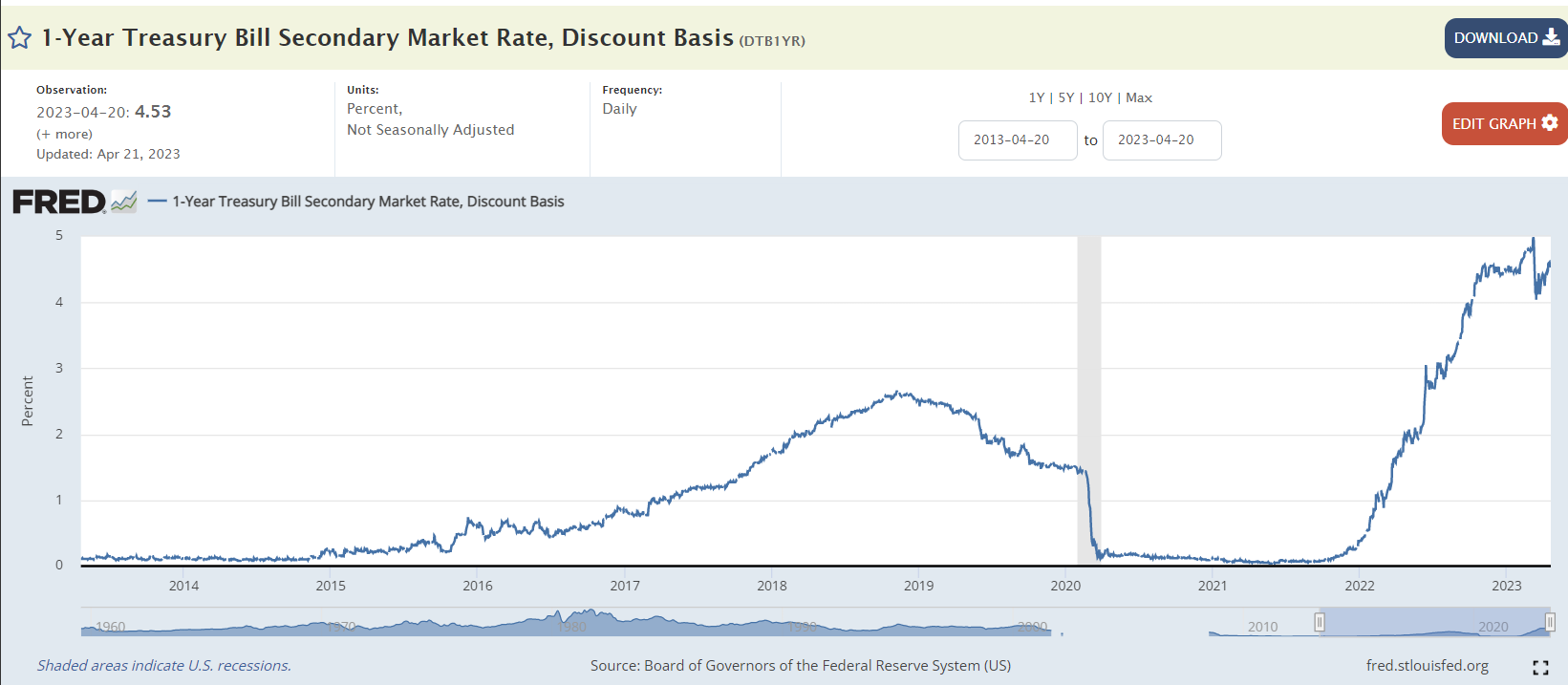
Task: Click the series legend label in chart
Action: [368, 202]
